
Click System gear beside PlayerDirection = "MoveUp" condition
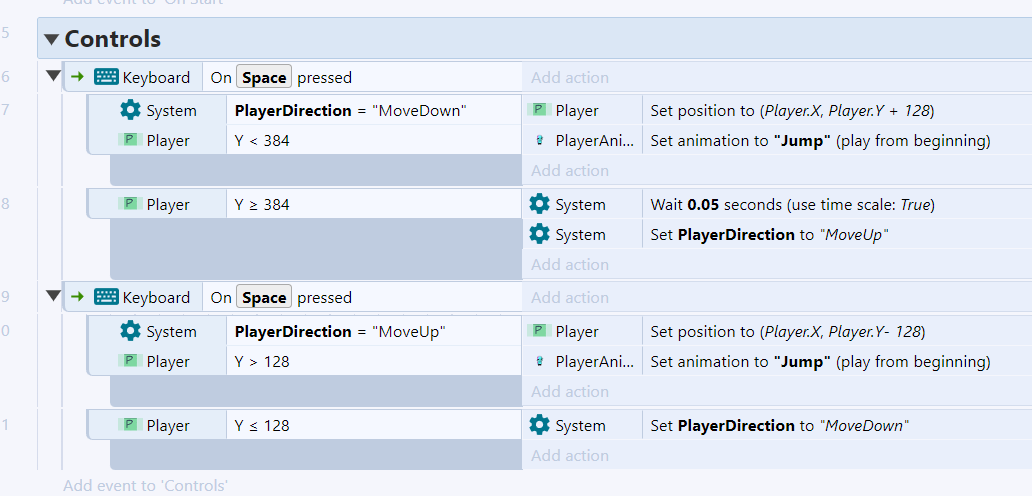coord(130,331)
